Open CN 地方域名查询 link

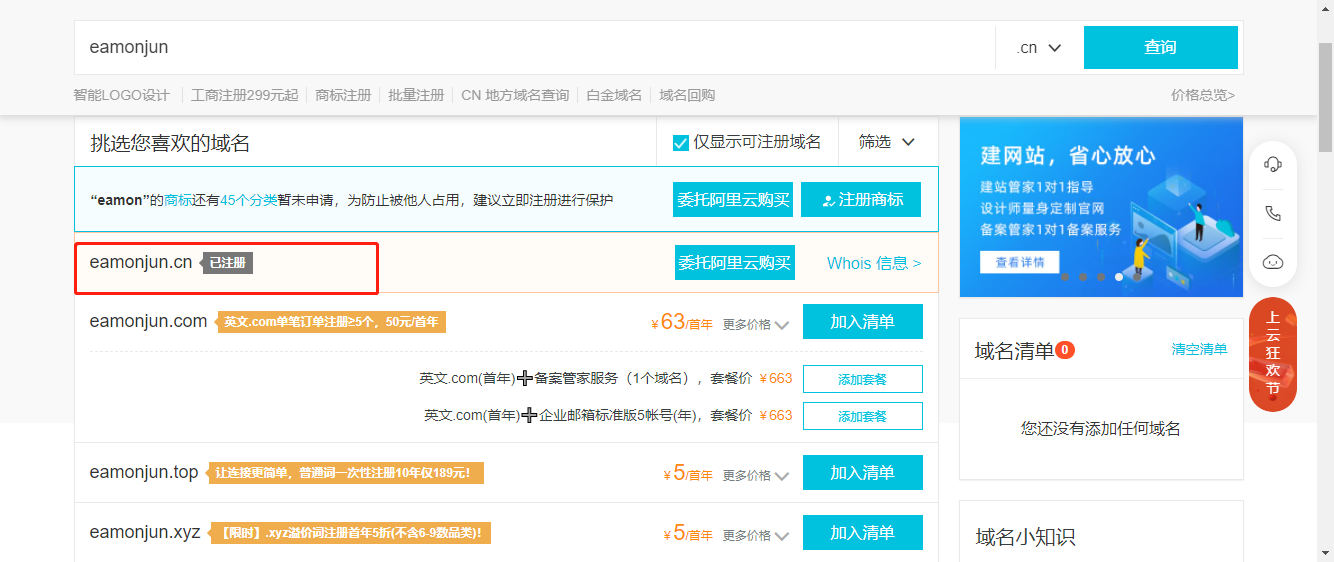[x=515, y=95]
